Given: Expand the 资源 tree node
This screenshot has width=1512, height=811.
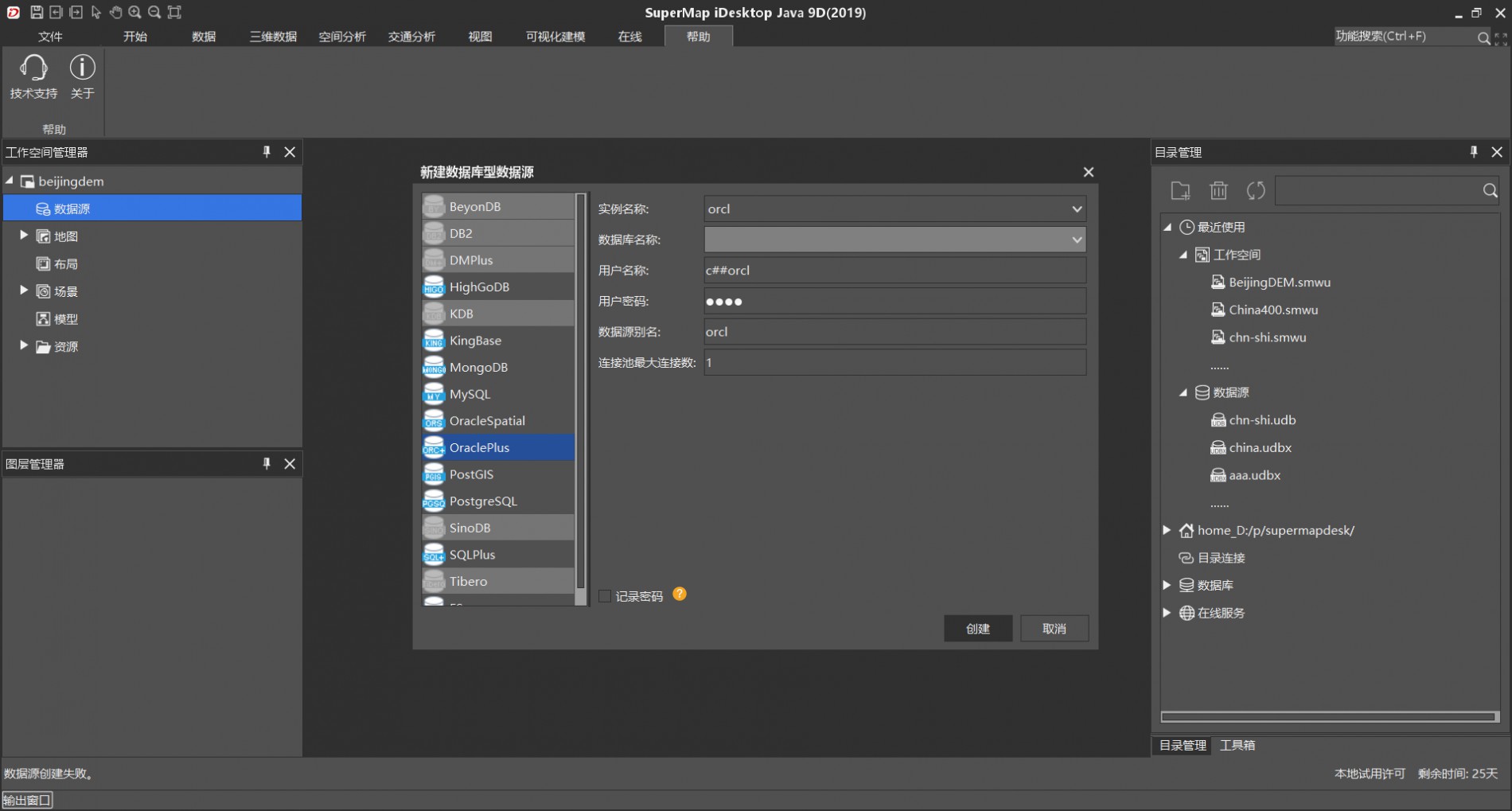Looking at the screenshot, I should pyautogui.click(x=24, y=345).
